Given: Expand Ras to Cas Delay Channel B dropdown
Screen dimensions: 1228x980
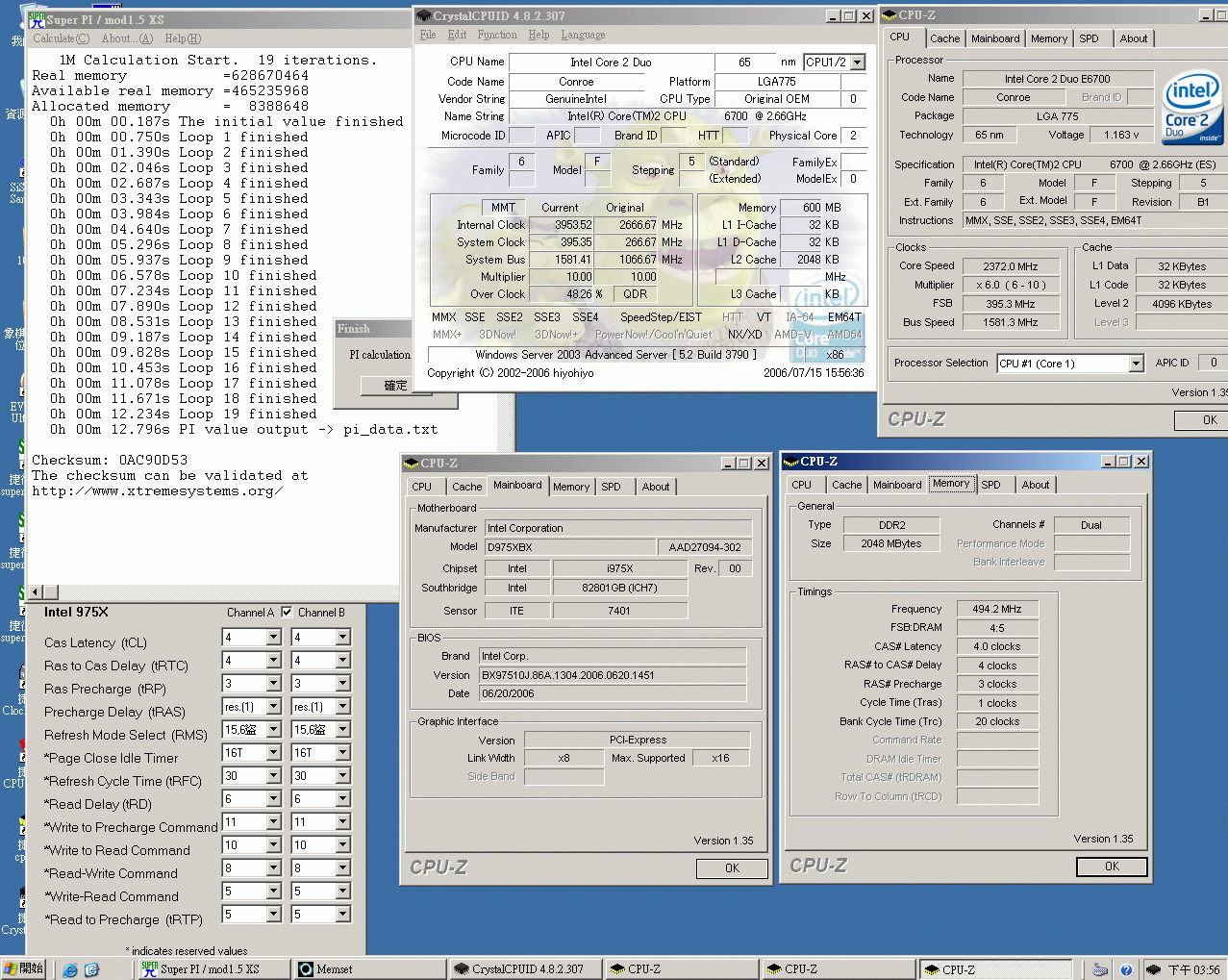Looking at the screenshot, I should click(343, 661).
